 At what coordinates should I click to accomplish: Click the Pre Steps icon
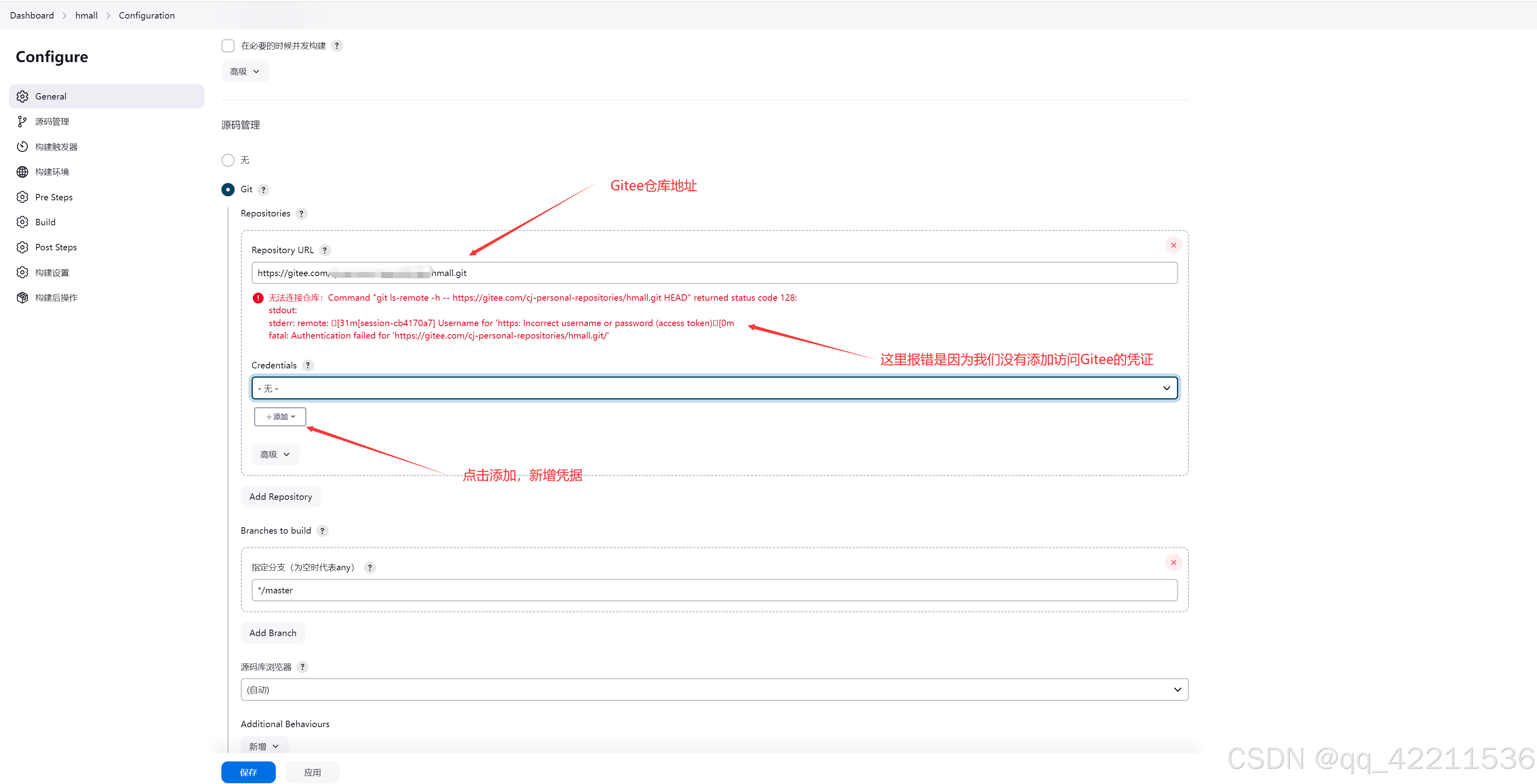click(24, 196)
